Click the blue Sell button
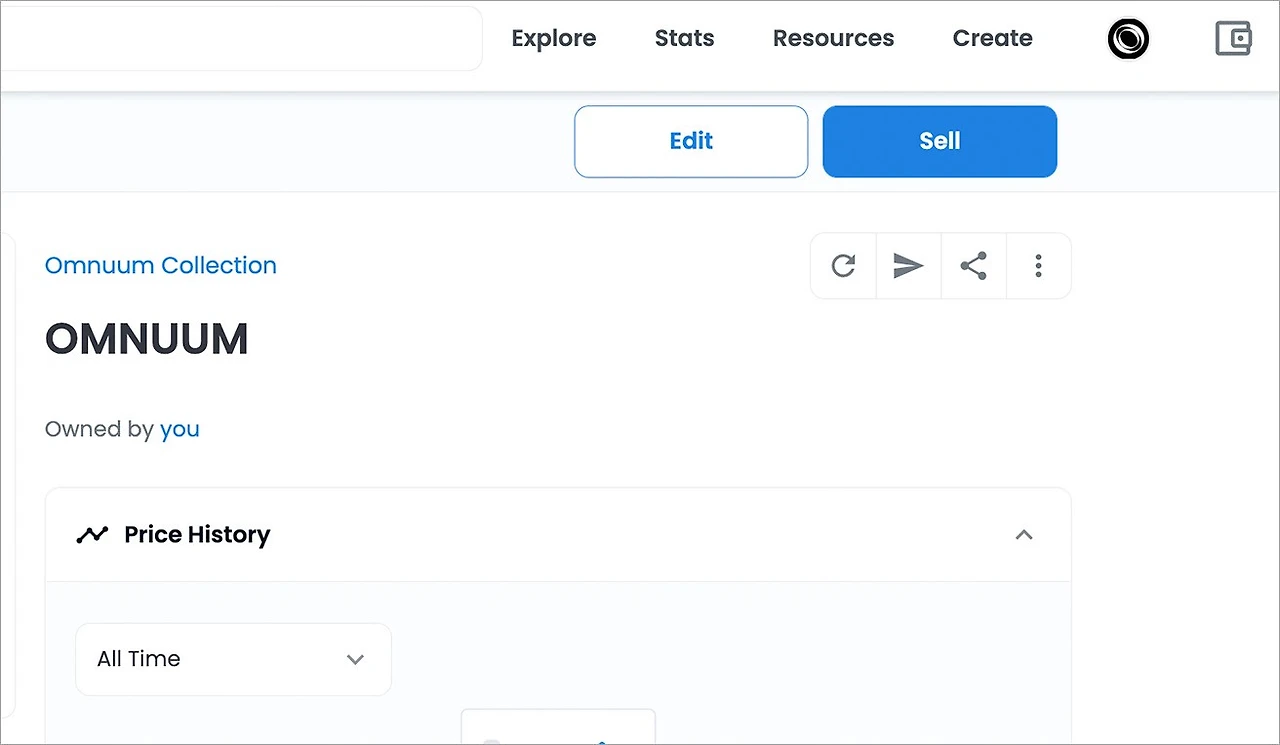This screenshot has width=1280, height=745. (x=940, y=141)
